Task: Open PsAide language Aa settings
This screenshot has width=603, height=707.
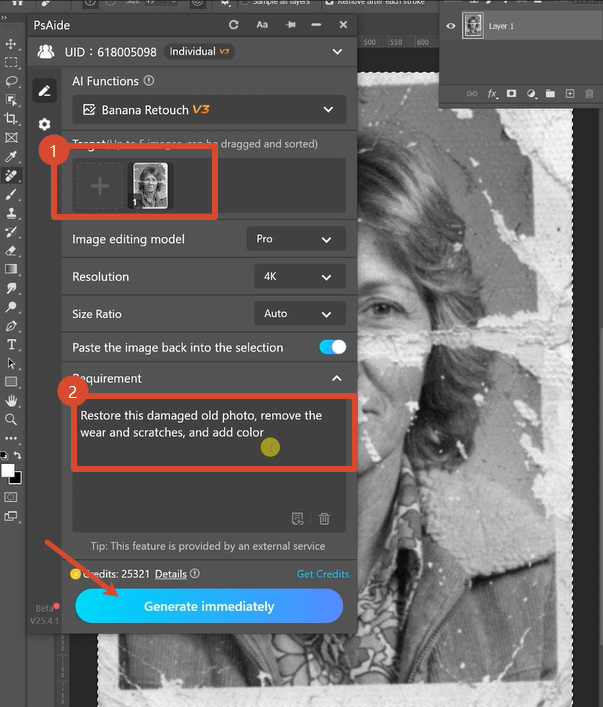Action: click(x=262, y=25)
